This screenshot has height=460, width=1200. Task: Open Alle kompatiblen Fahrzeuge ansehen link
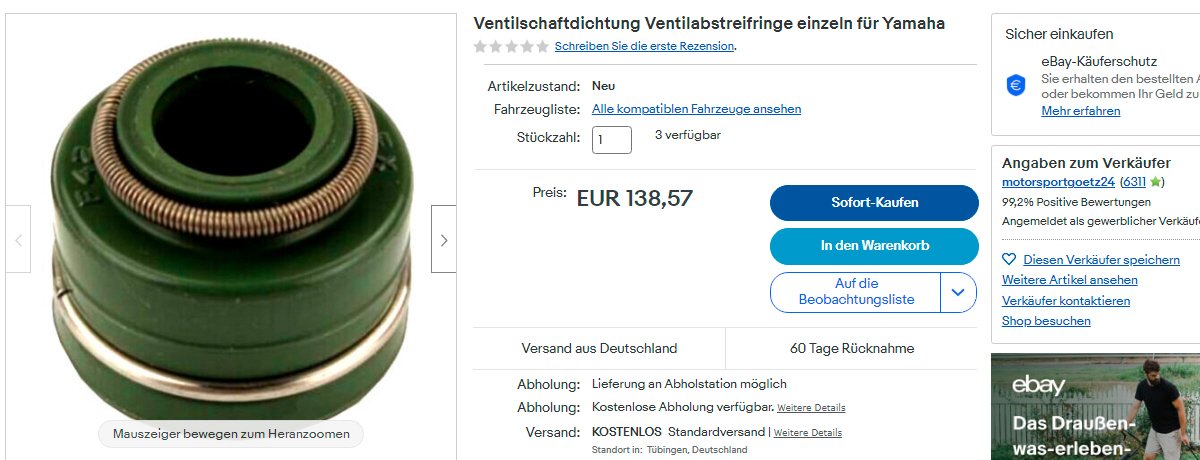click(x=696, y=109)
